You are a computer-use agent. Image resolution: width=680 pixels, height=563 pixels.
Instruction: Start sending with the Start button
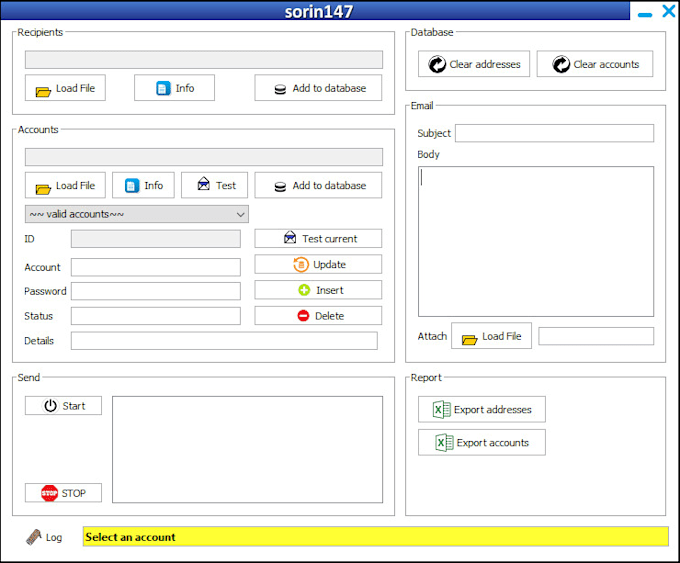point(63,406)
